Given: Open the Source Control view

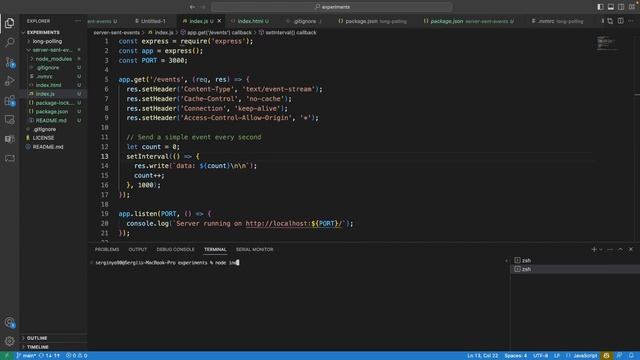Looking at the screenshot, I should pos(9,62).
